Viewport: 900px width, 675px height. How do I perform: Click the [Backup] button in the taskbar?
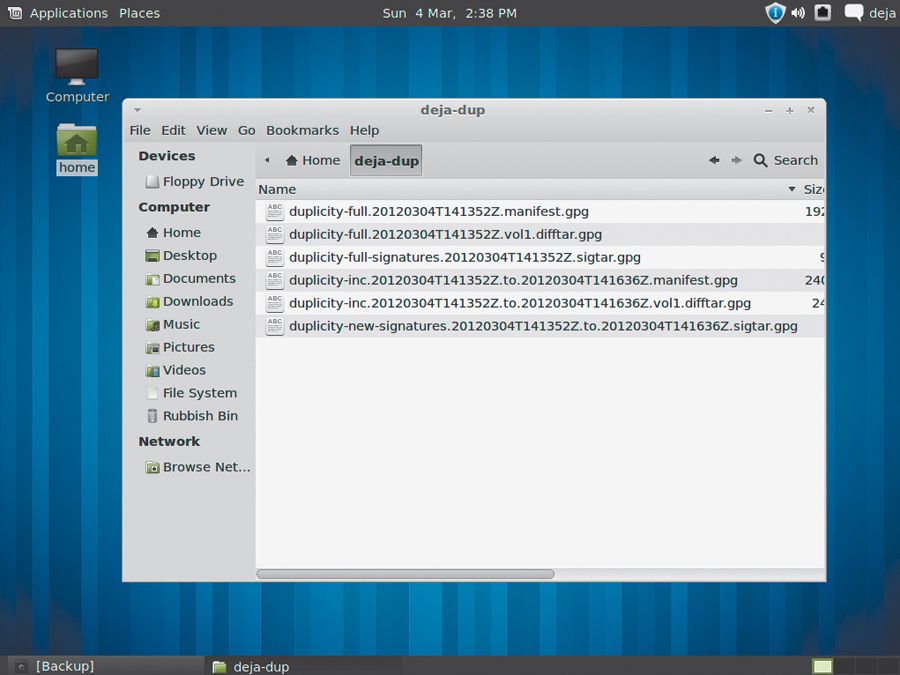click(63, 665)
